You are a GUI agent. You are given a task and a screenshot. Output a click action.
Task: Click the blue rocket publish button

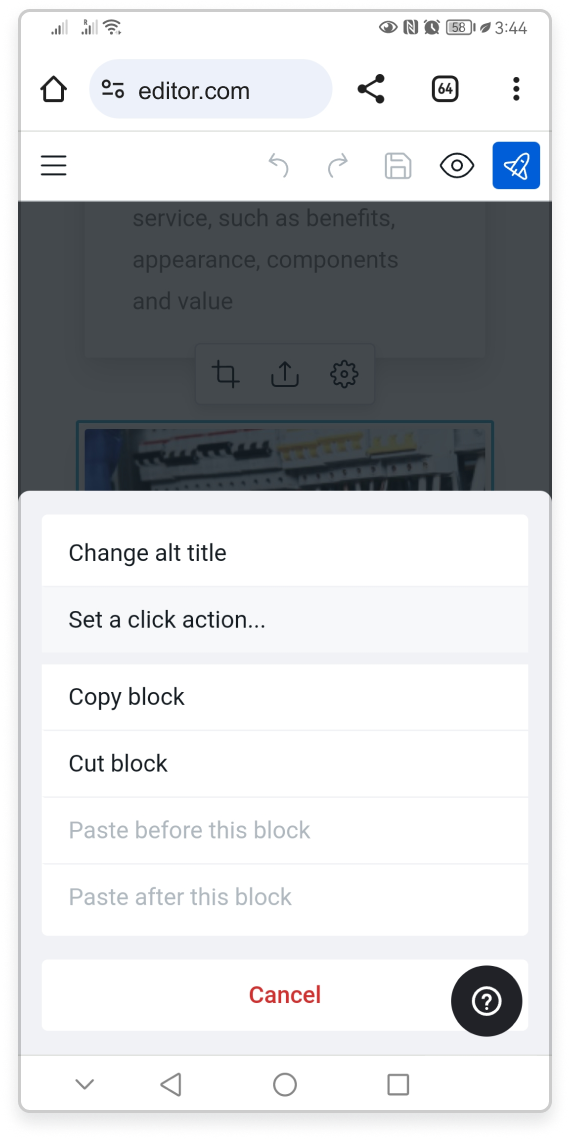[x=516, y=166]
